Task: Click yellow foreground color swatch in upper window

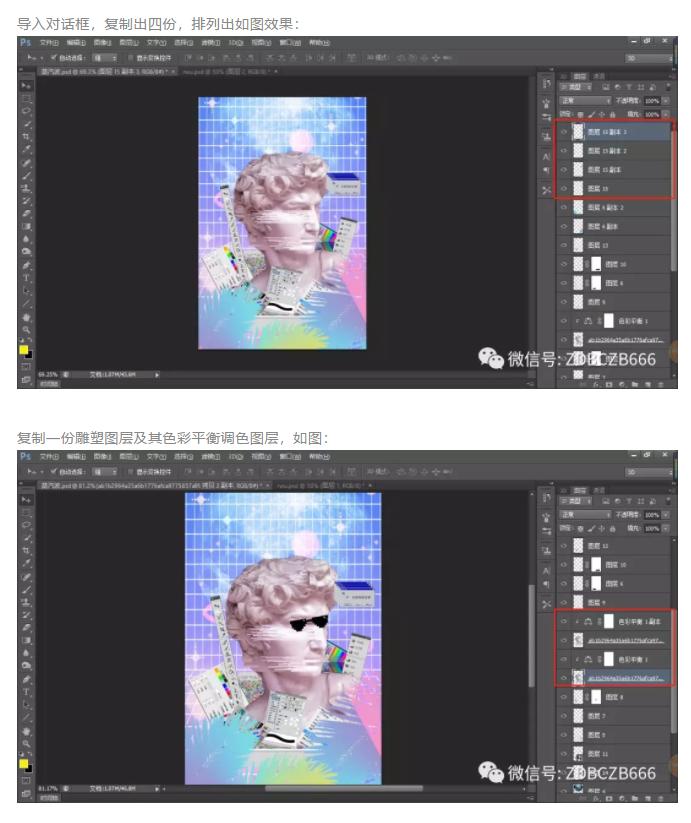Action: pos(24,350)
